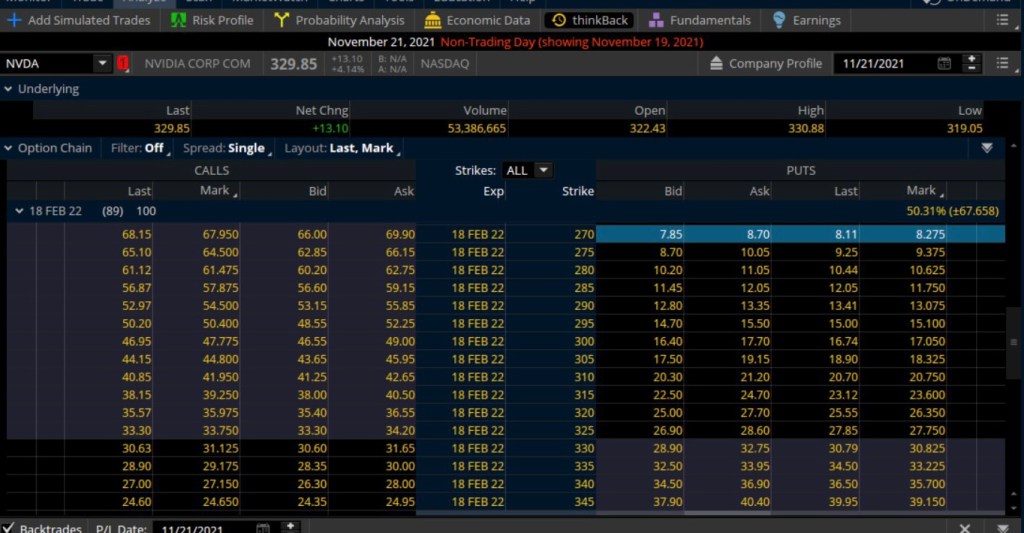Collapse the Option Chain section
1024x533 pixels.
[x=9, y=148]
